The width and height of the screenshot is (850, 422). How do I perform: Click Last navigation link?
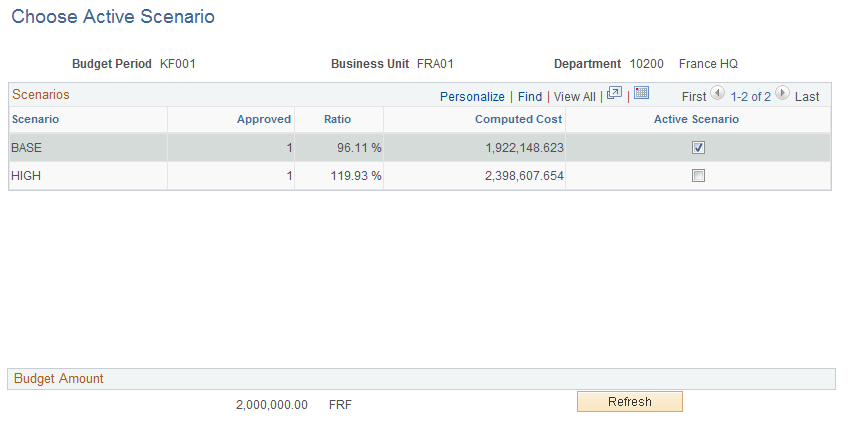pyautogui.click(x=807, y=97)
